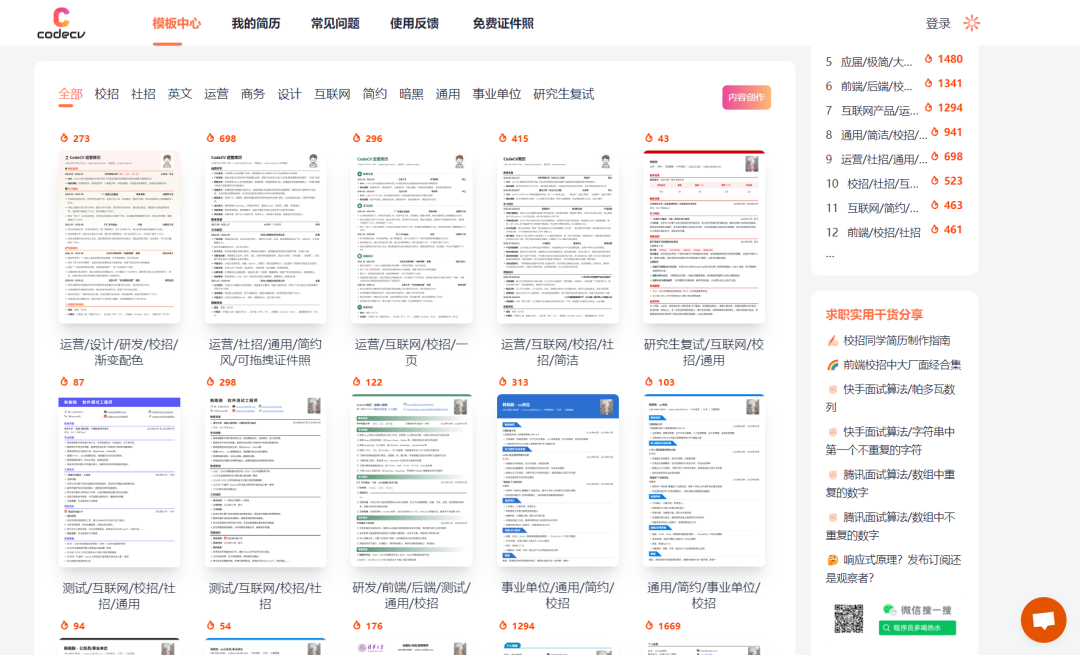
Task: Open 常见问题 in the navigation
Action: pyautogui.click(x=335, y=23)
